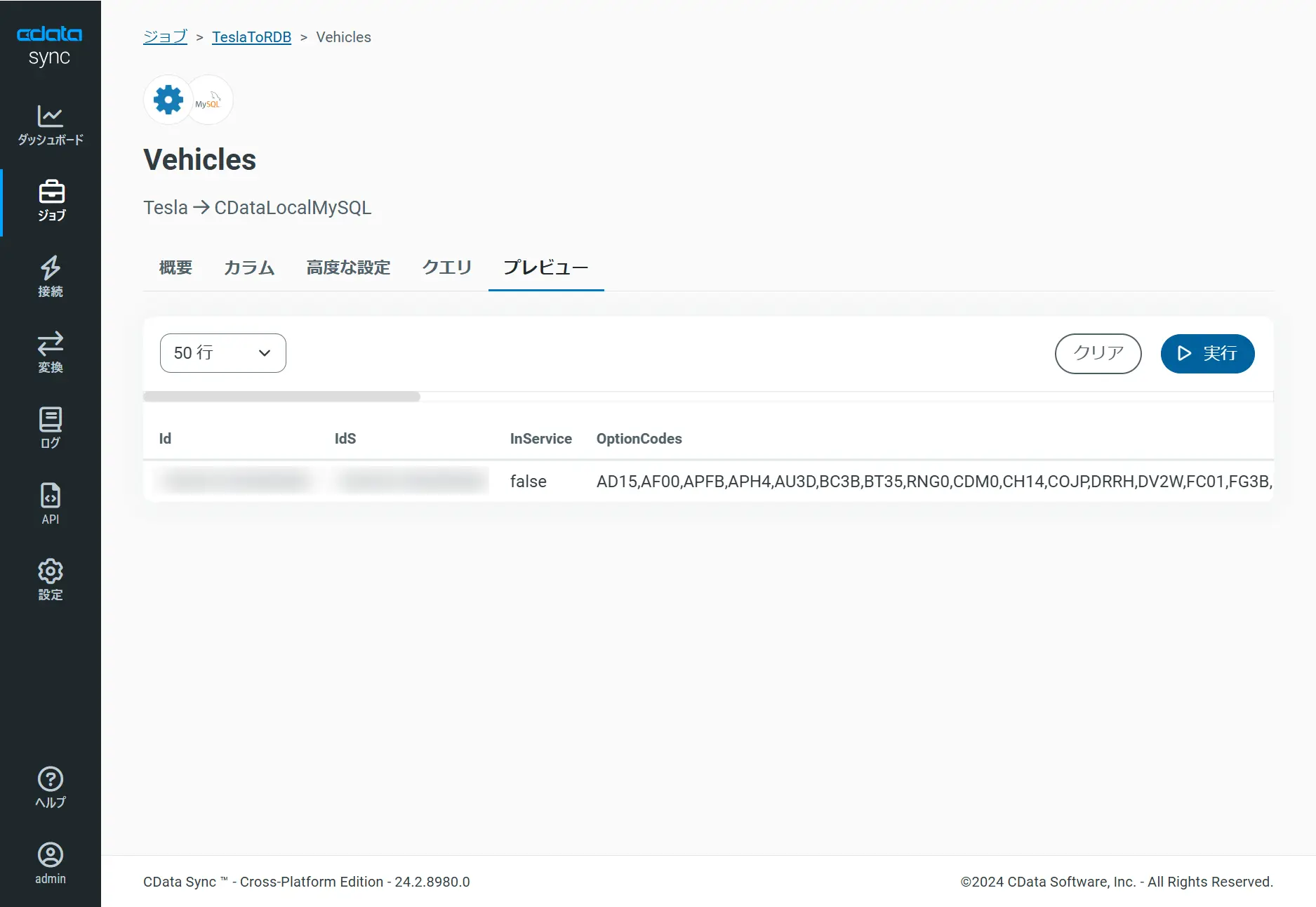The height and width of the screenshot is (907, 1316).
Task: Switch to the 概要 tab
Action: pos(175,267)
